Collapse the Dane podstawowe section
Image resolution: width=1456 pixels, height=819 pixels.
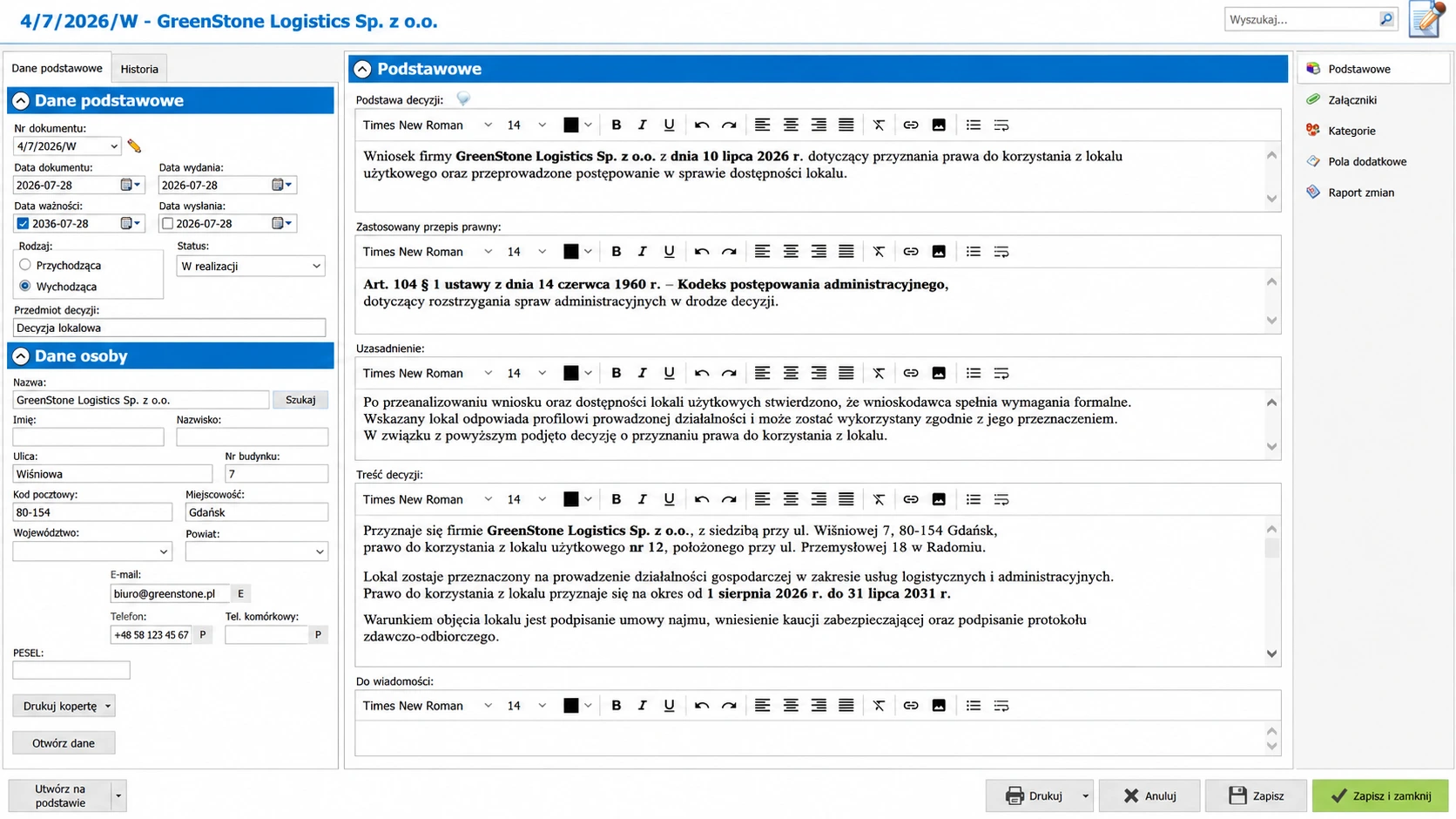pyautogui.click(x=21, y=101)
